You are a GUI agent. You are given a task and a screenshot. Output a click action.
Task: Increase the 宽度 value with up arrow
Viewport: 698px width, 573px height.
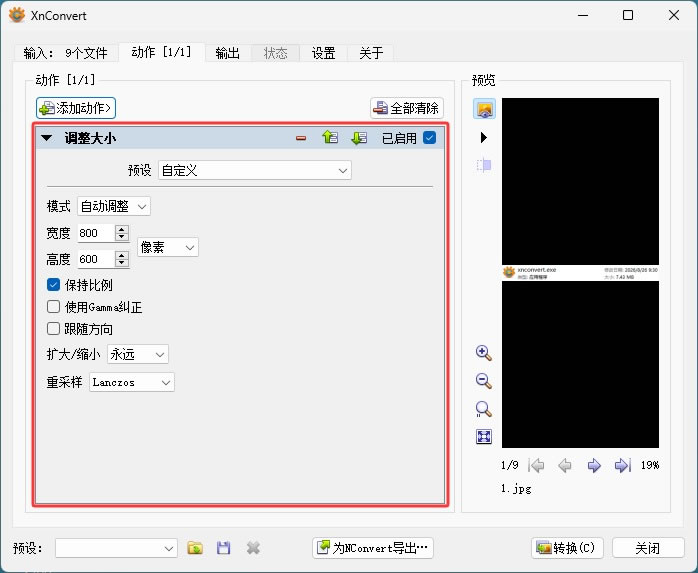(x=122, y=229)
